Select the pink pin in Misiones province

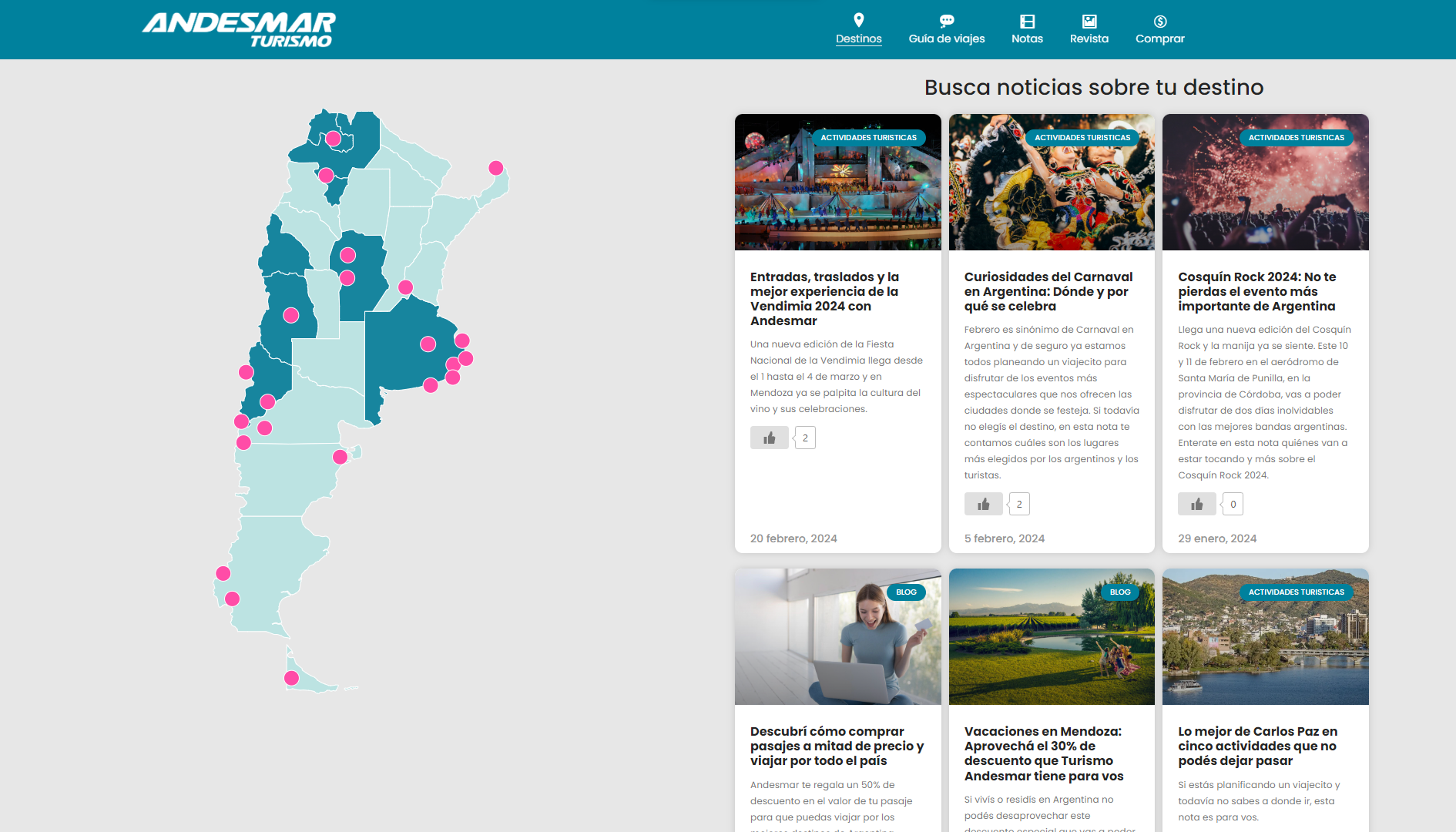pos(496,168)
